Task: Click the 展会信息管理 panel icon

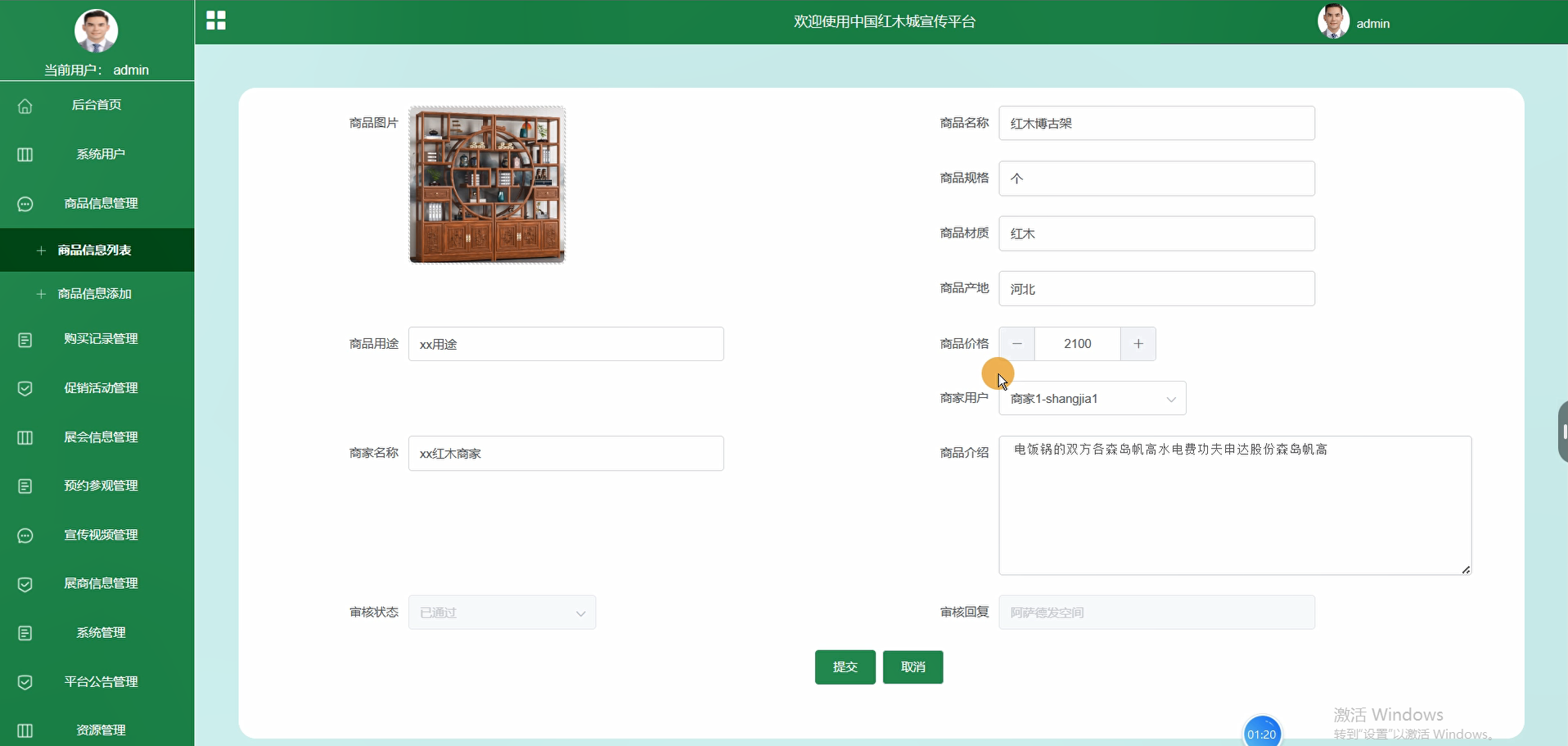Action: click(25, 437)
